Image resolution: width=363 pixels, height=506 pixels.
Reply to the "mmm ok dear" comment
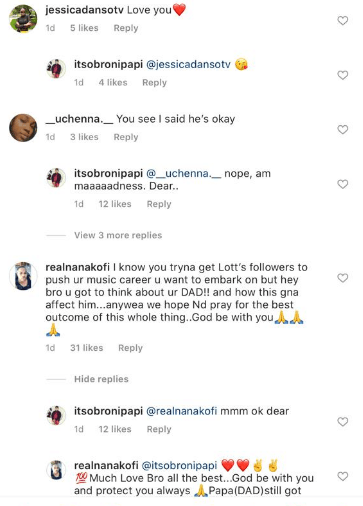159,429
